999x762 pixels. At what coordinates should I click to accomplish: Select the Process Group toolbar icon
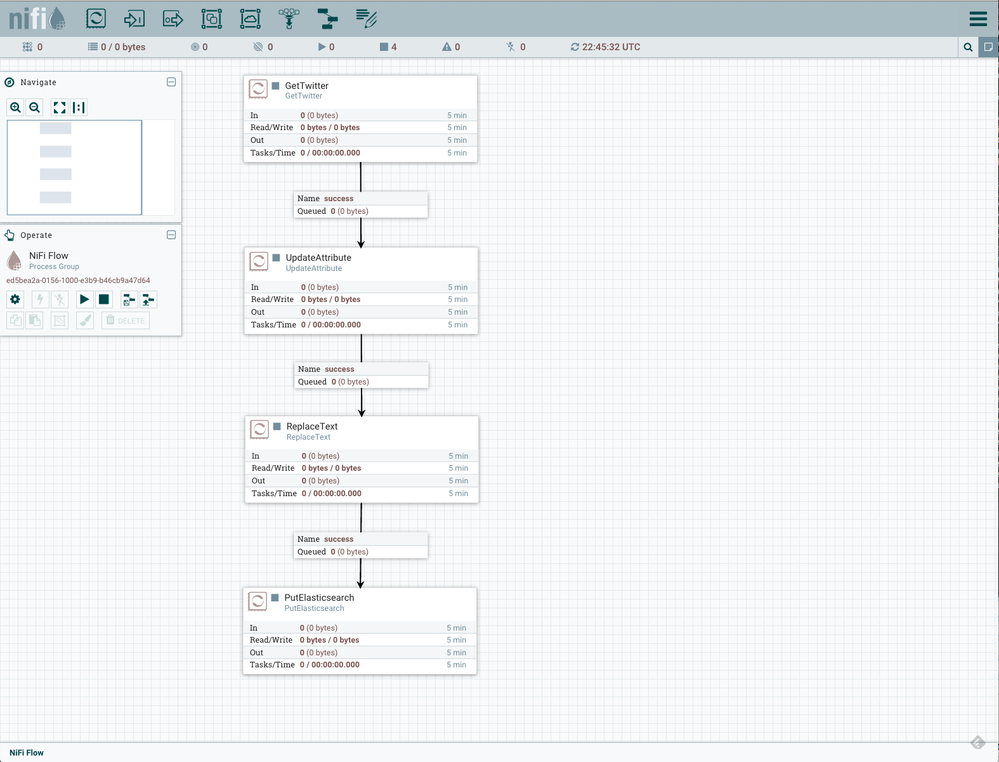tap(210, 18)
